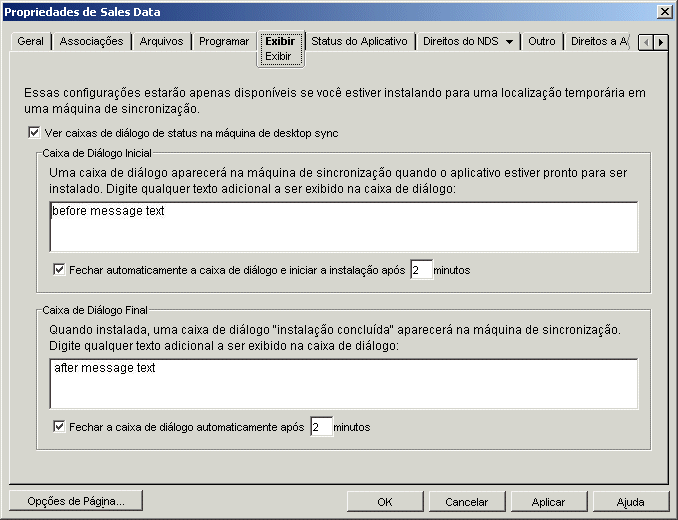Focus the 'before message text' text area

pos(344,227)
